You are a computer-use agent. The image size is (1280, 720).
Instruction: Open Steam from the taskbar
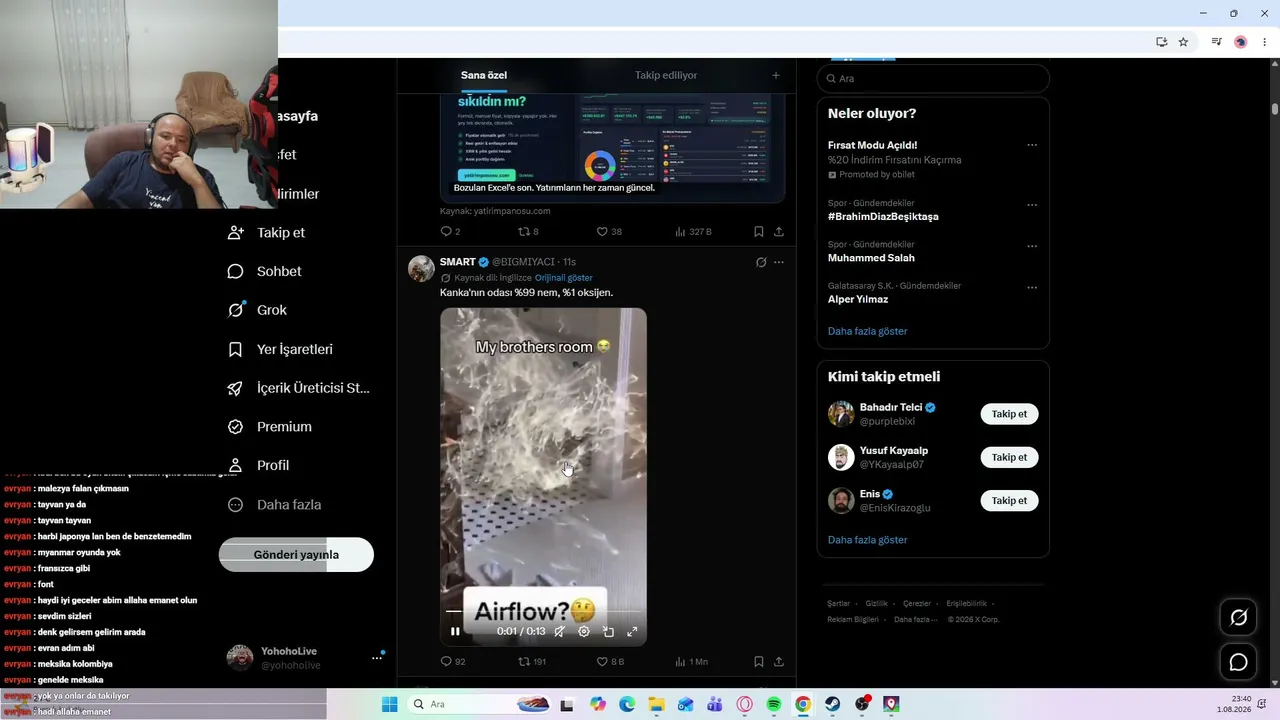pyautogui.click(x=833, y=704)
